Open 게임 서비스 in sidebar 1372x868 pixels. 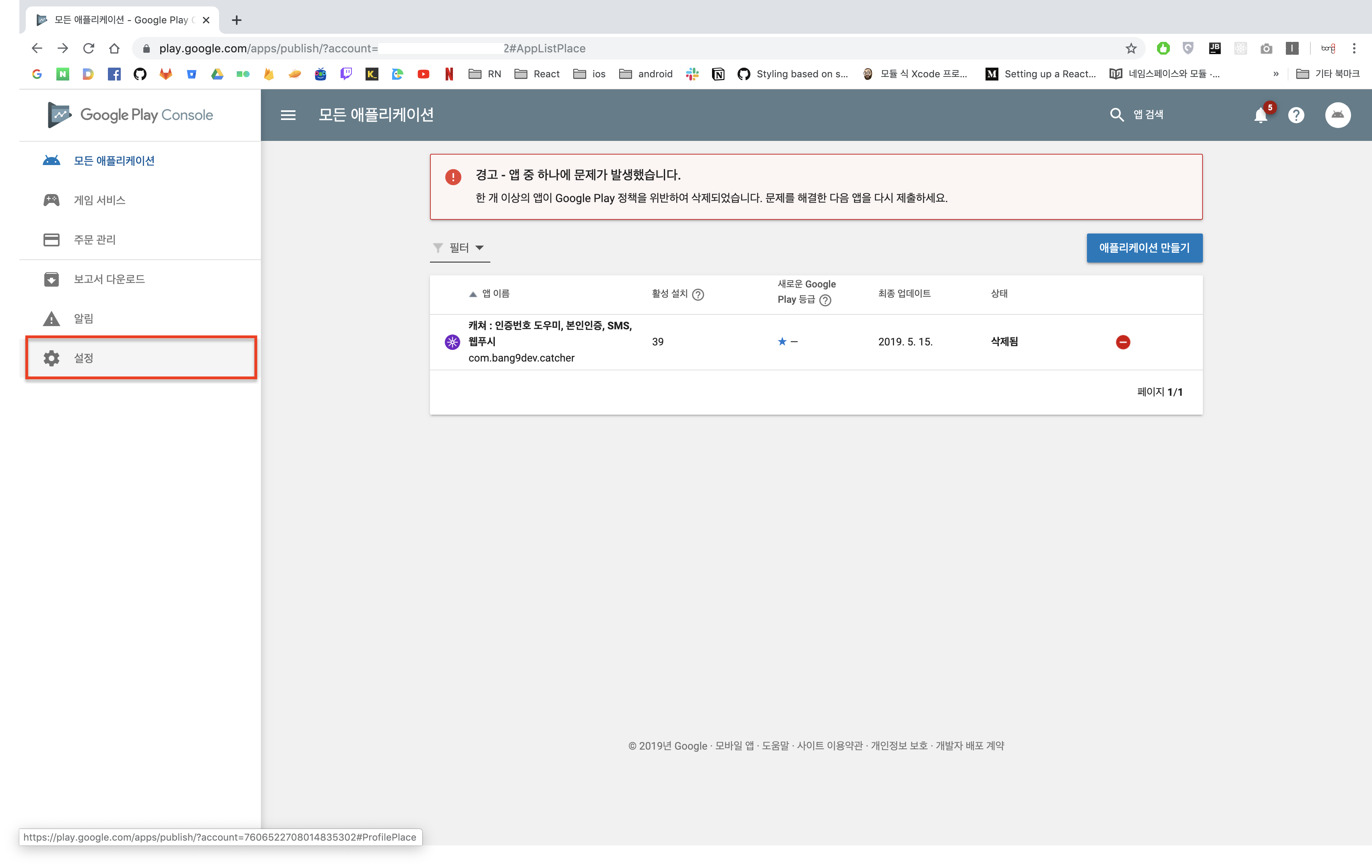coord(100,200)
